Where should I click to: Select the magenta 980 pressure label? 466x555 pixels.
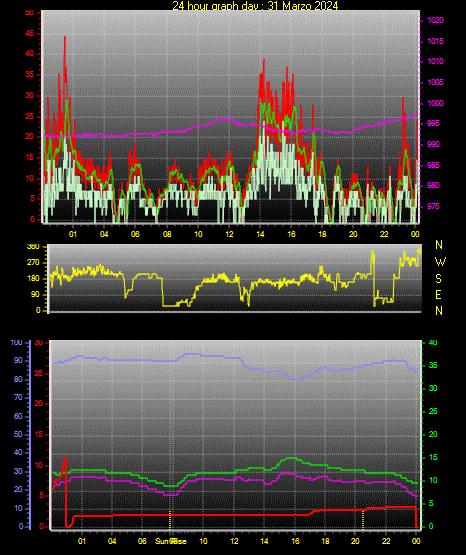433,185
